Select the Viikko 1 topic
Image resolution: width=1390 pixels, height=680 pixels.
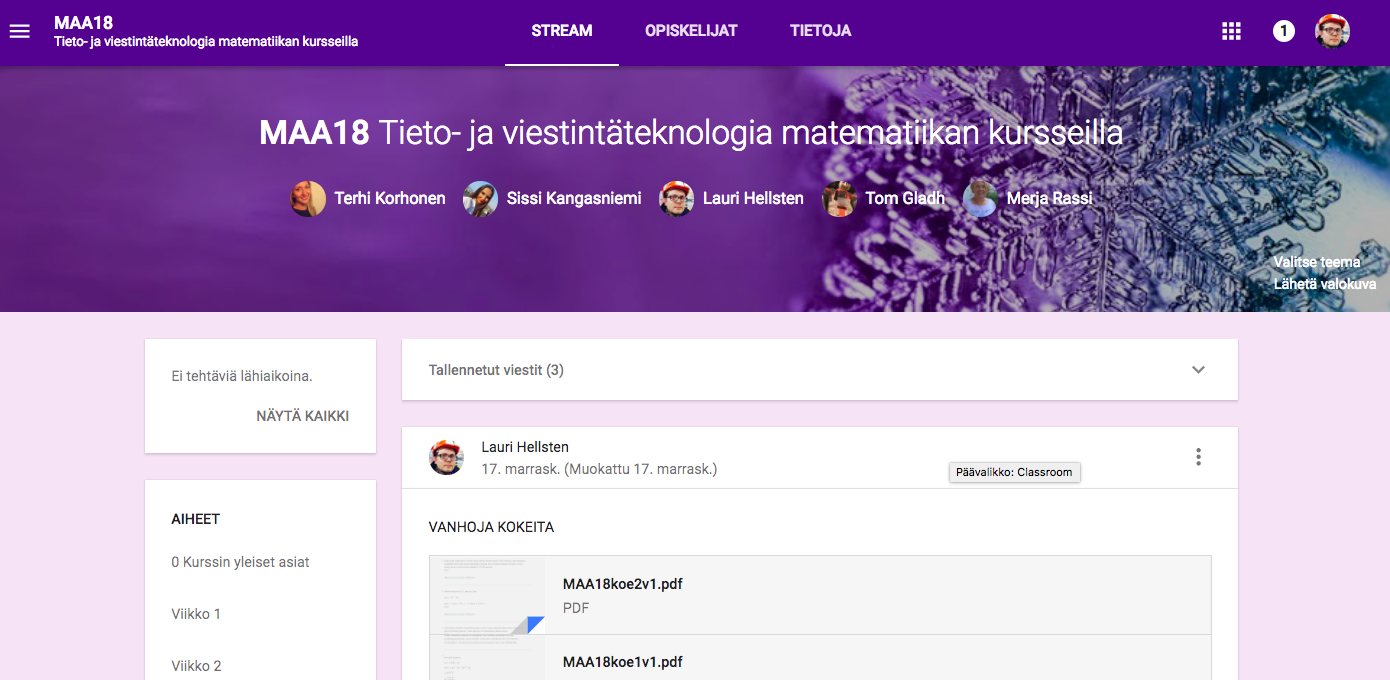click(x=196, y=614)
